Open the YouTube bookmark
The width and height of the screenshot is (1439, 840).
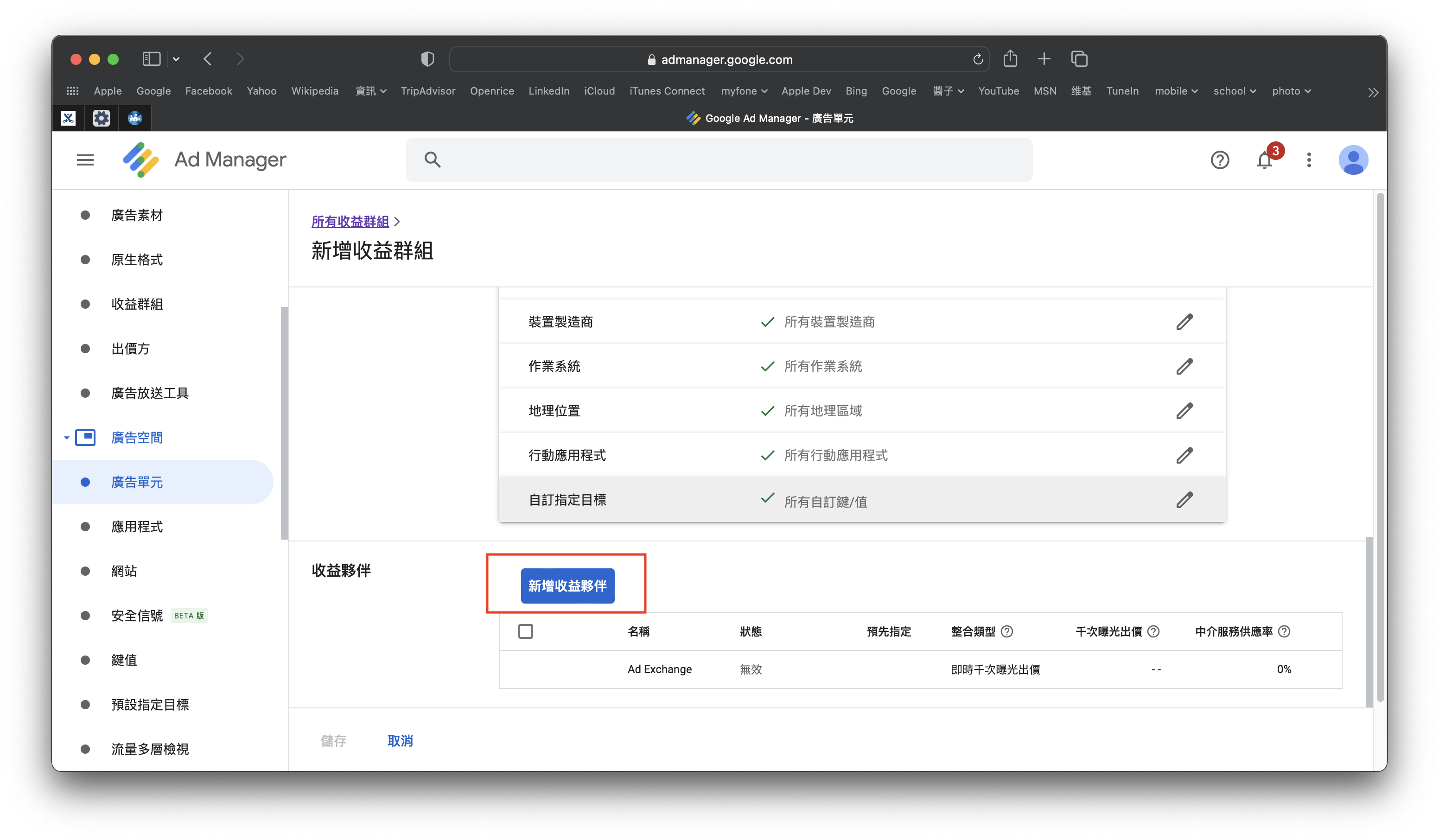click(x=998, y=91)
